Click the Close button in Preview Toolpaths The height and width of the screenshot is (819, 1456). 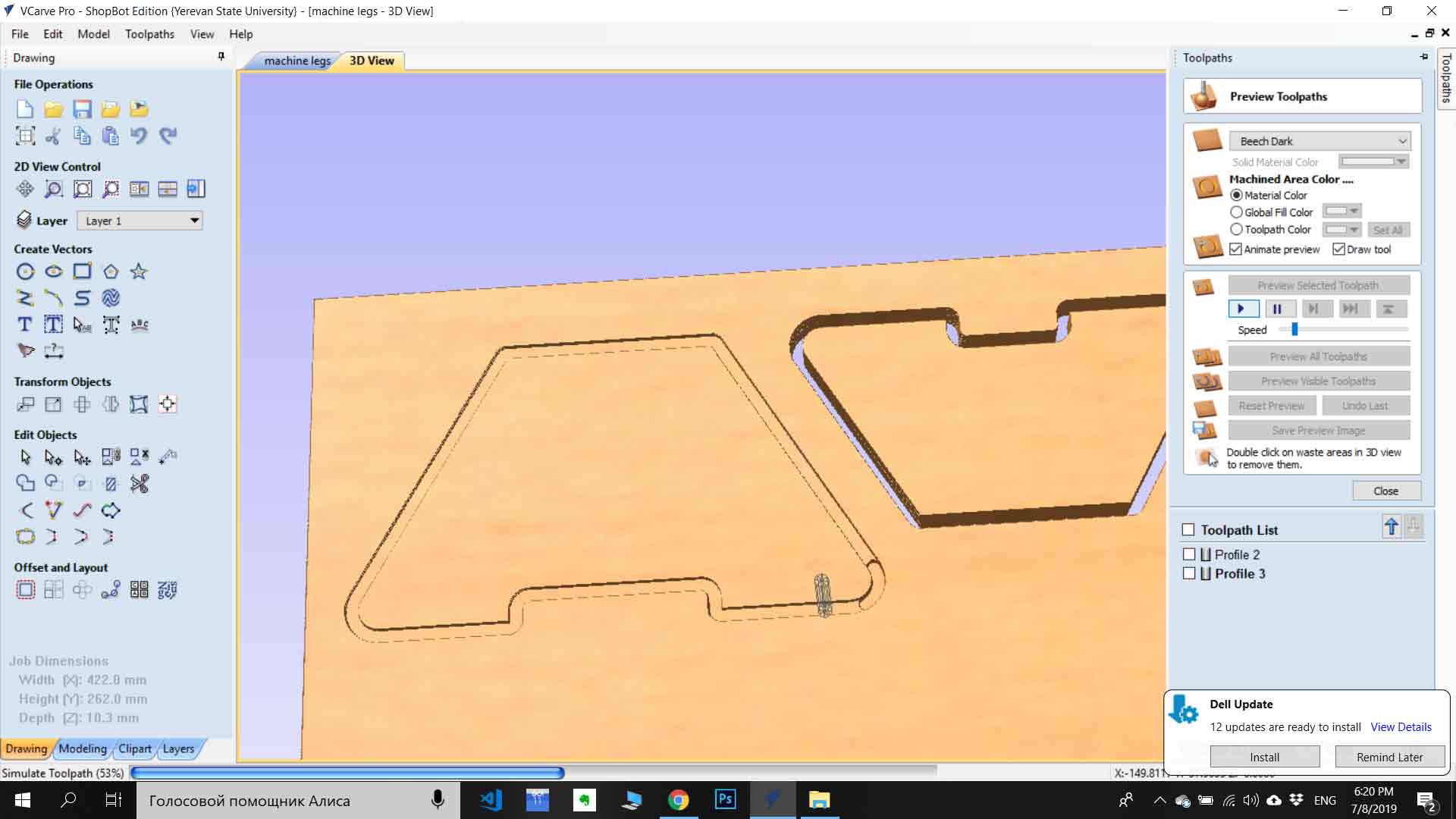point(1385,491)
